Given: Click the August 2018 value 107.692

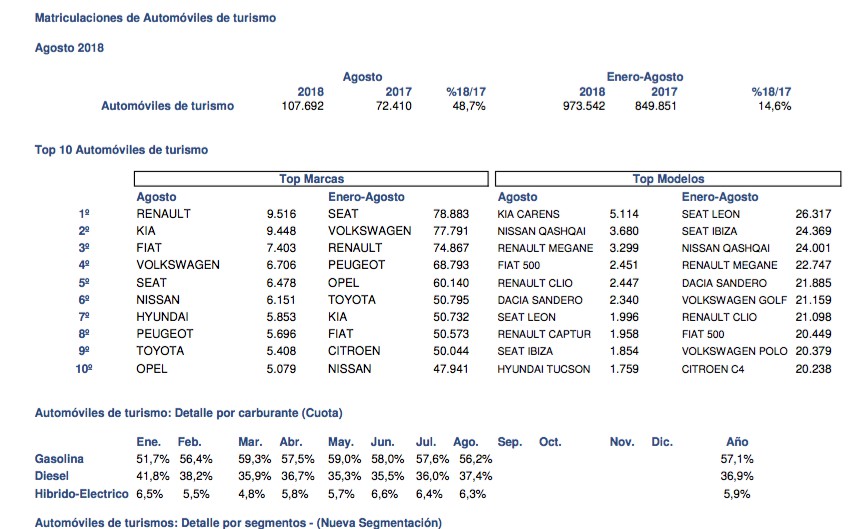Looking at the screenshot, I should click(304, 106).
